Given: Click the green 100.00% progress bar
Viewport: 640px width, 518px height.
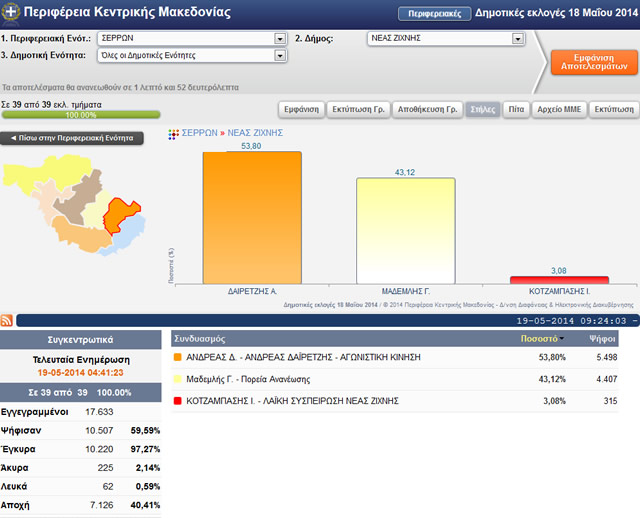Looking at the screenshot, I should (80, 115).
